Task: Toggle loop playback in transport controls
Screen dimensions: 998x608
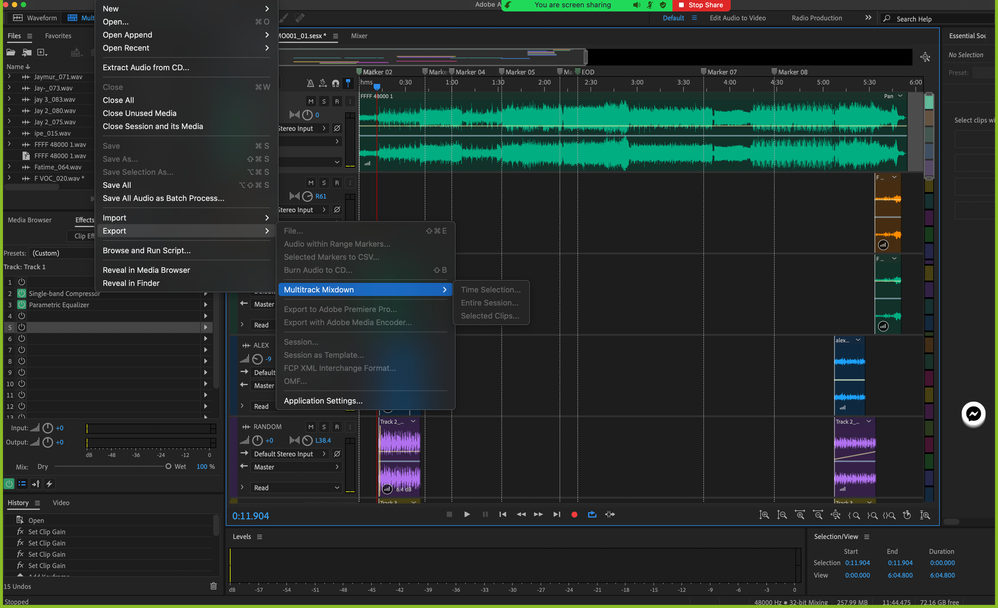Action: pos(592,514)
